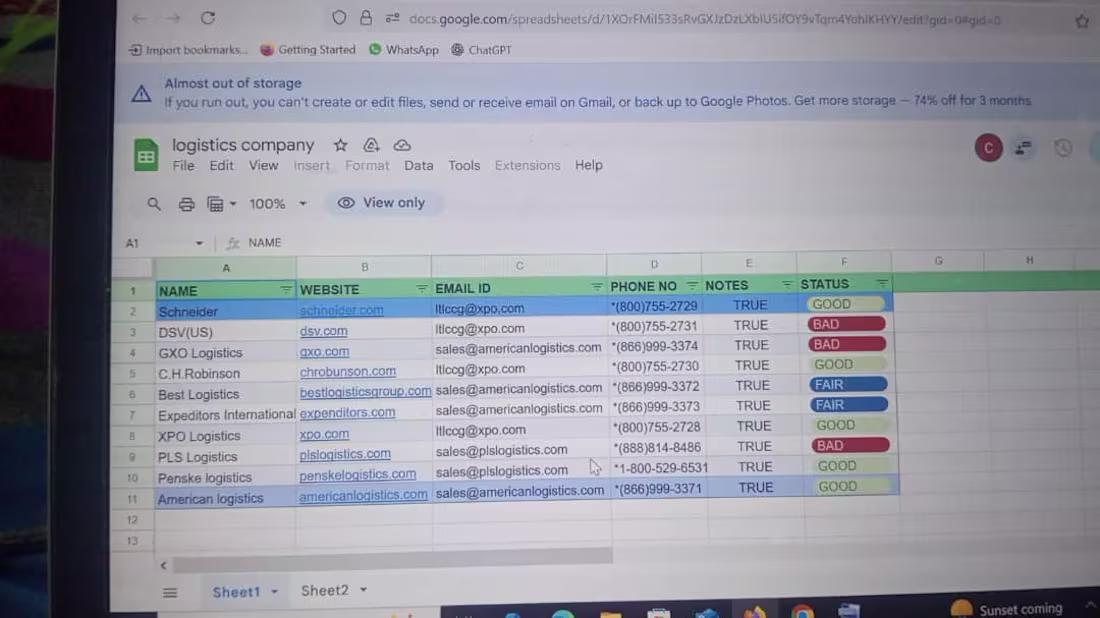The height and width of the screenshot is (618, 1100).
Task: Open the Sheet2 tab menu arrow
Action: click(x=363, y=590)
